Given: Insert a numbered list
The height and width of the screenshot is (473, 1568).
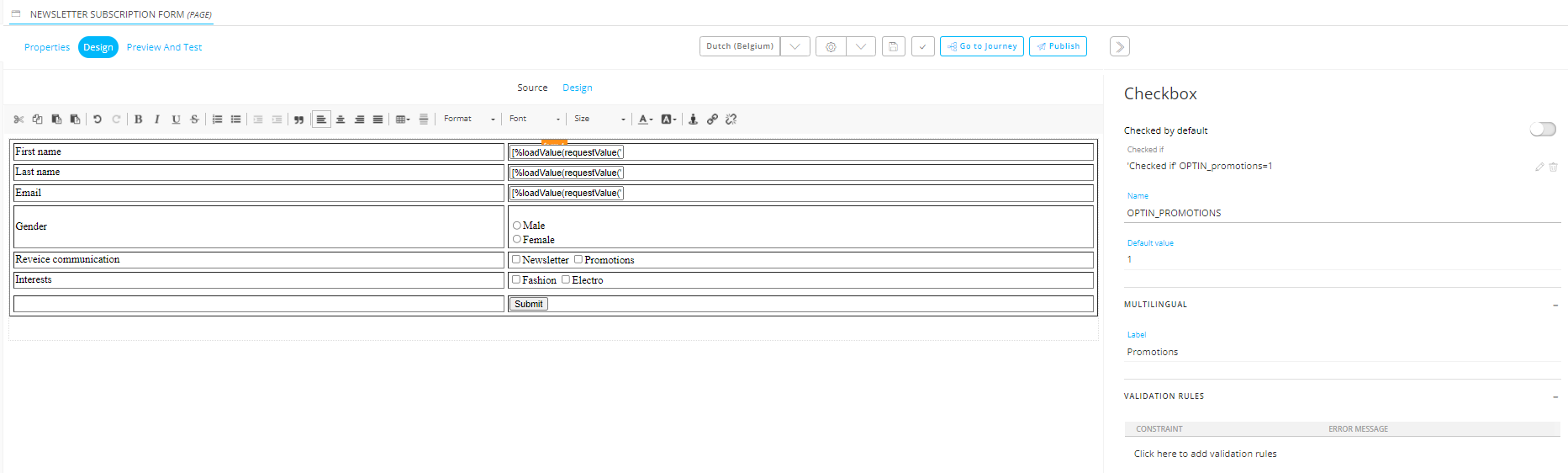Looking at the screenshot, I should 217,120.
